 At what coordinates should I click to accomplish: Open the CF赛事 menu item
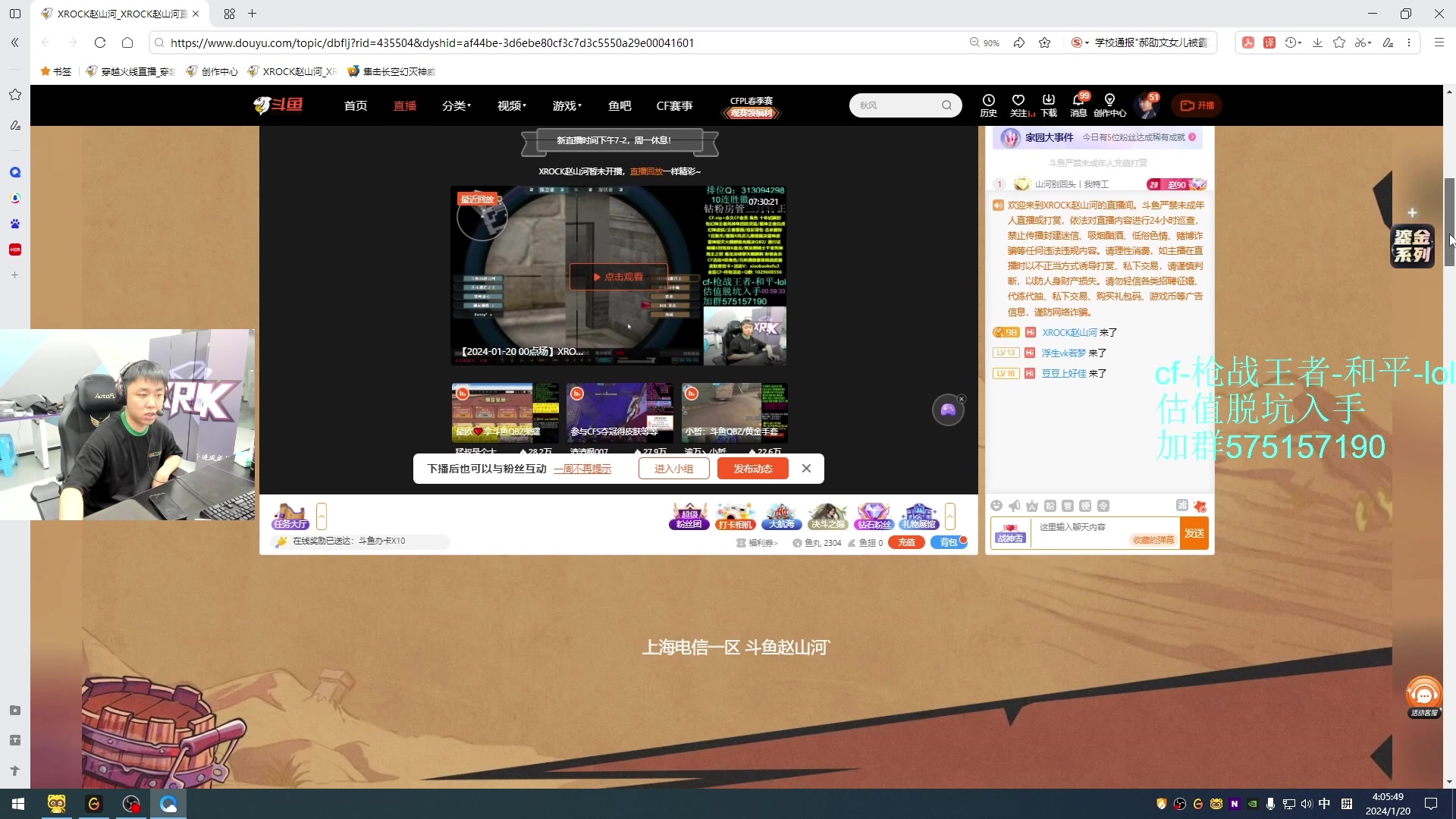click(674, 105)
